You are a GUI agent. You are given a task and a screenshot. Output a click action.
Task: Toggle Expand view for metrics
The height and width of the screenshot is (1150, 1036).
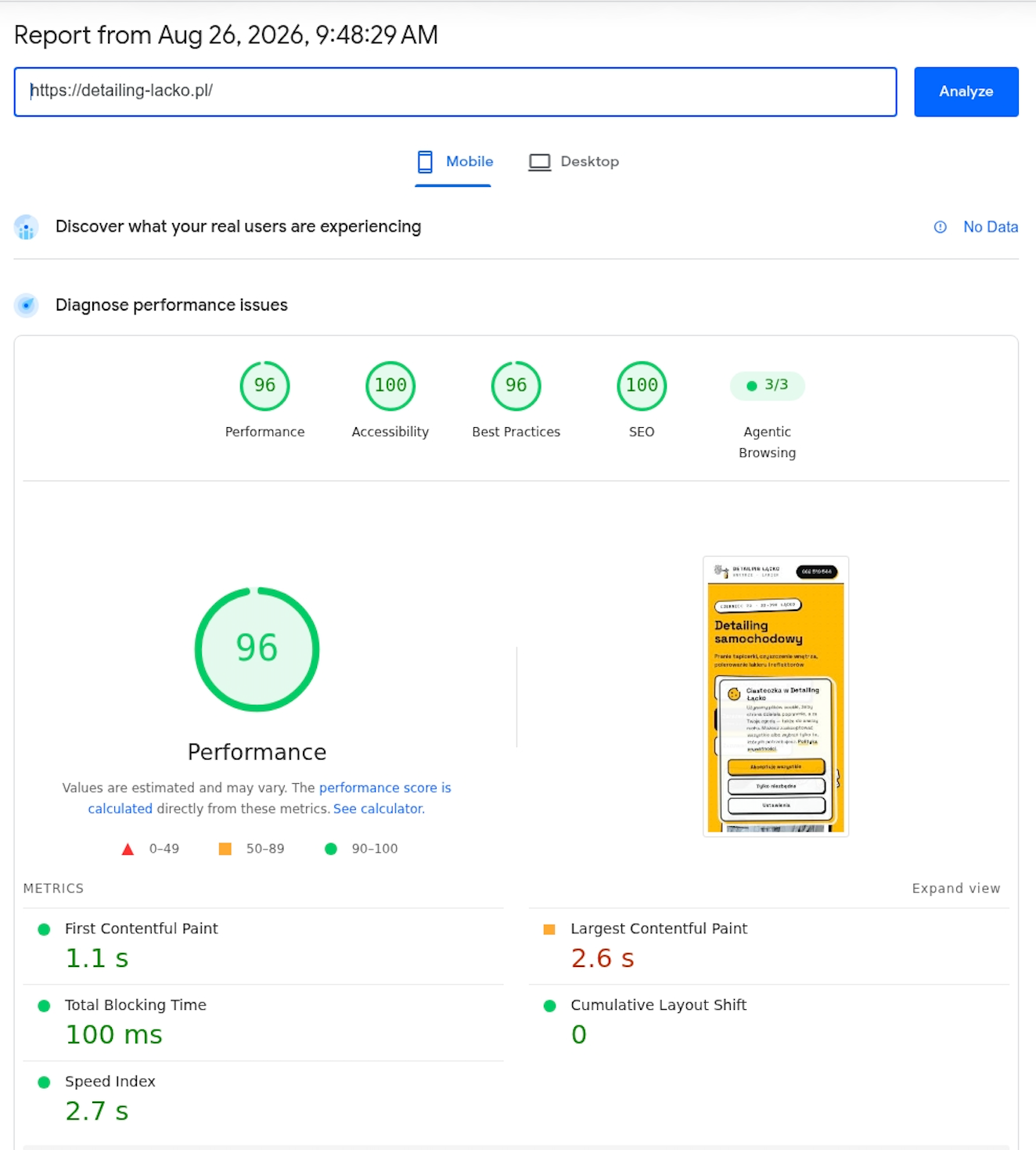956,889
